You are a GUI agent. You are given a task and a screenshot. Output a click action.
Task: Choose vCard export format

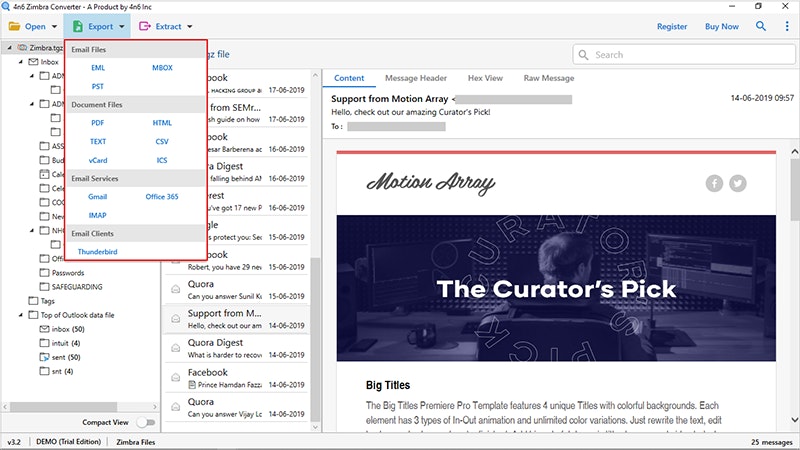[x=98, y=160]
